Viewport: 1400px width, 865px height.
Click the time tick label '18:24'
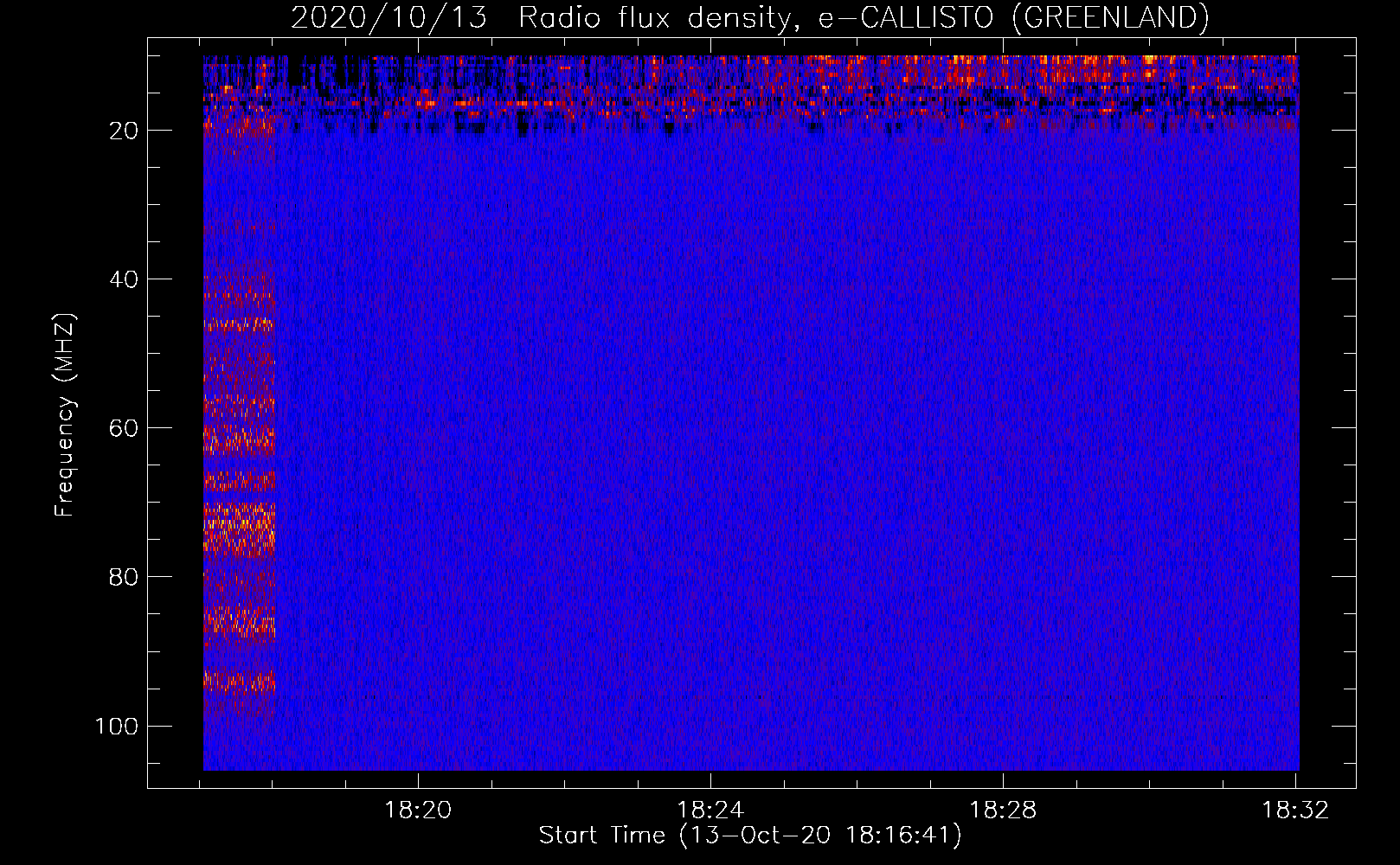click(x=710, y=811)
